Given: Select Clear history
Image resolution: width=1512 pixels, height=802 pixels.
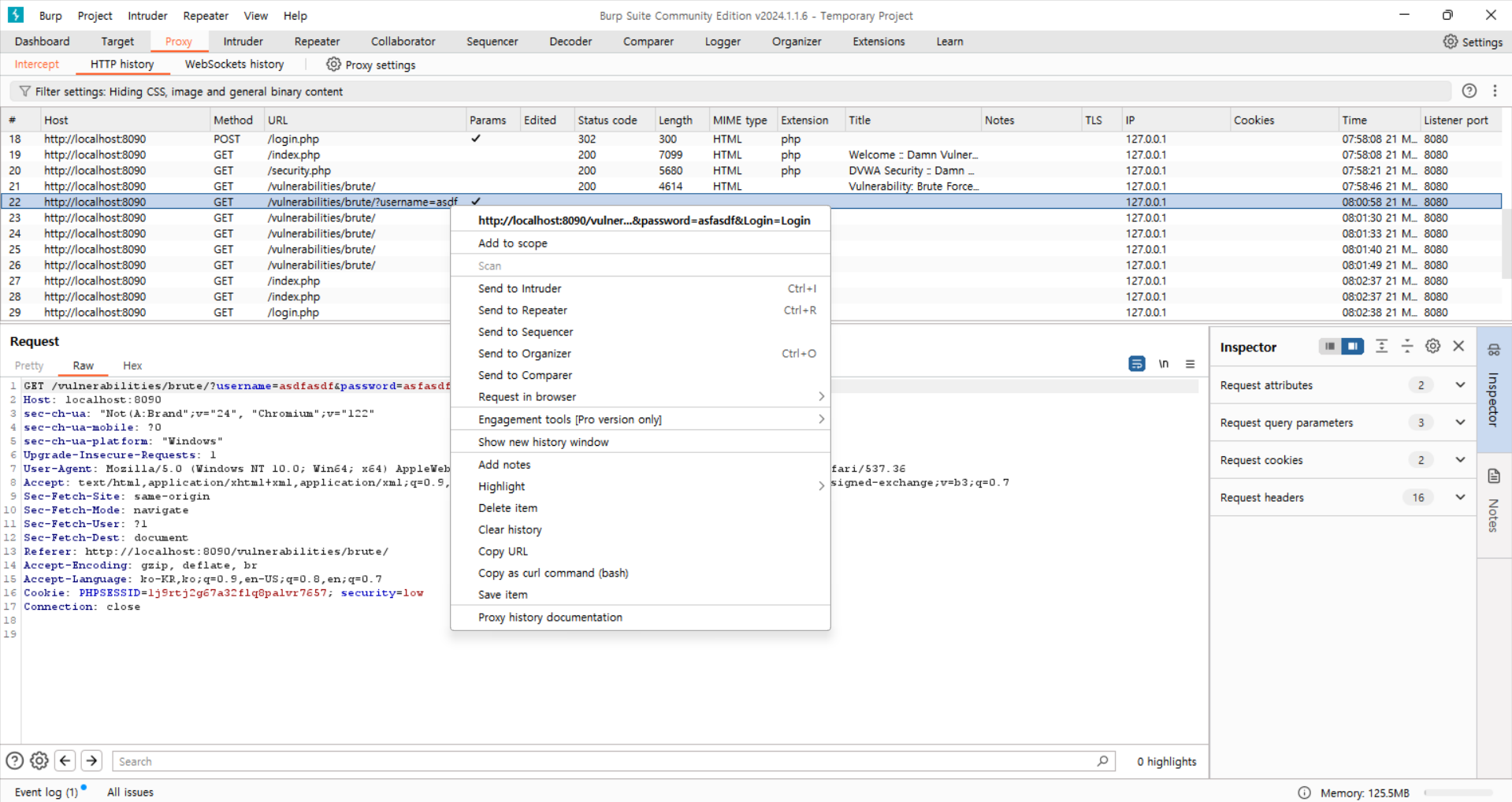Looking at the screenshot, I should 641,530.
